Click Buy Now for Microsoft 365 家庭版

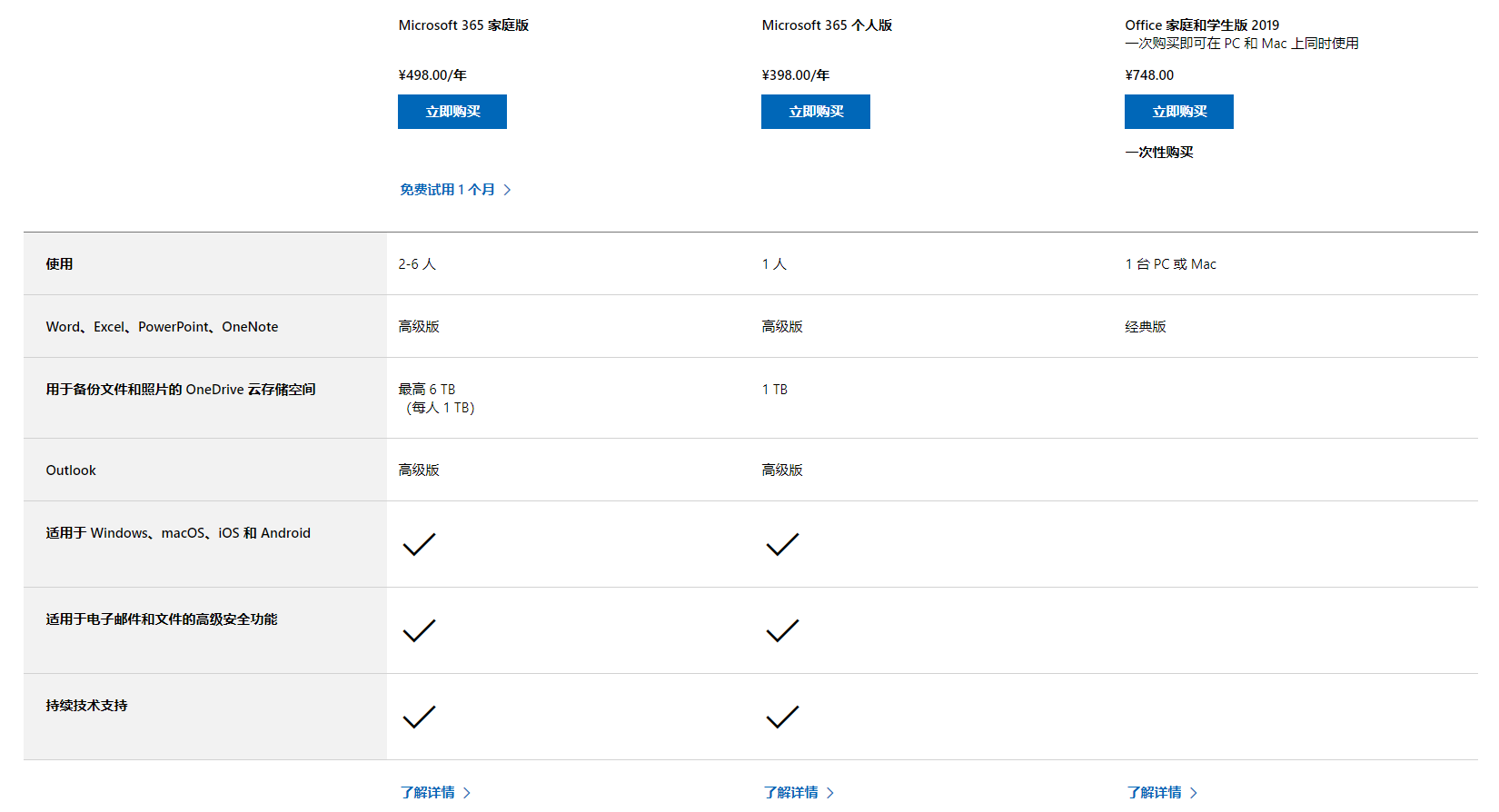pos(452,112)
